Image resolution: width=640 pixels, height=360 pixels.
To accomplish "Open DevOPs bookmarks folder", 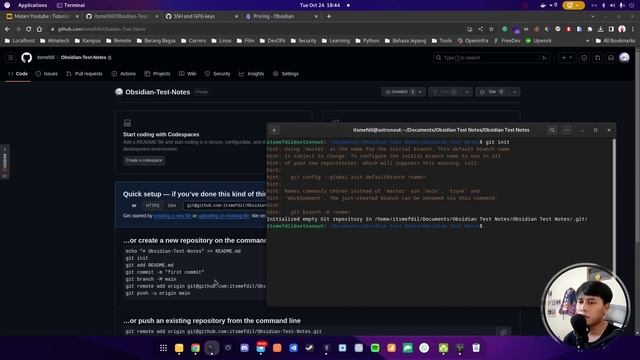I will coord(272,41).
